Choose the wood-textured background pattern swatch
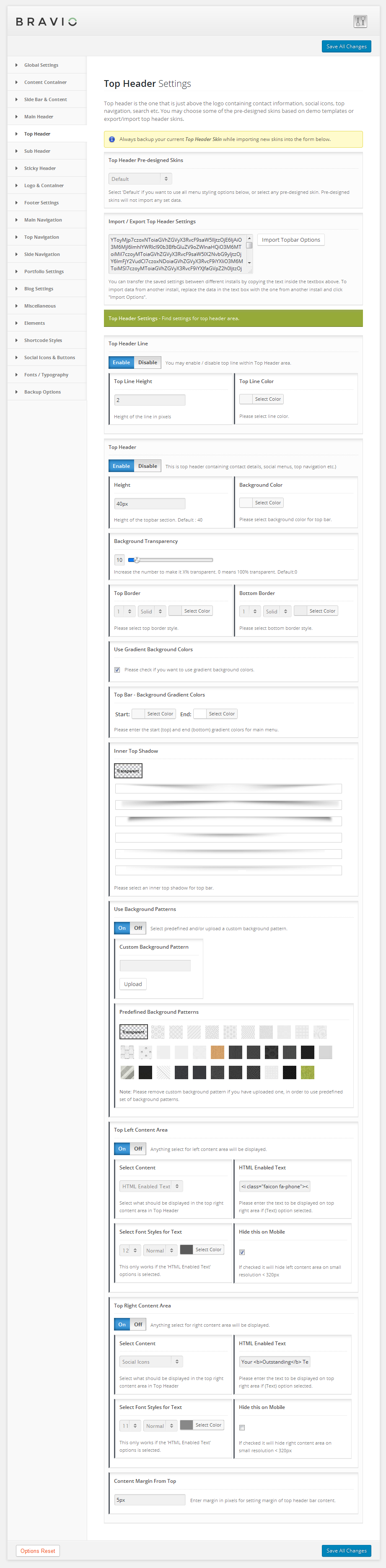 218,1052
